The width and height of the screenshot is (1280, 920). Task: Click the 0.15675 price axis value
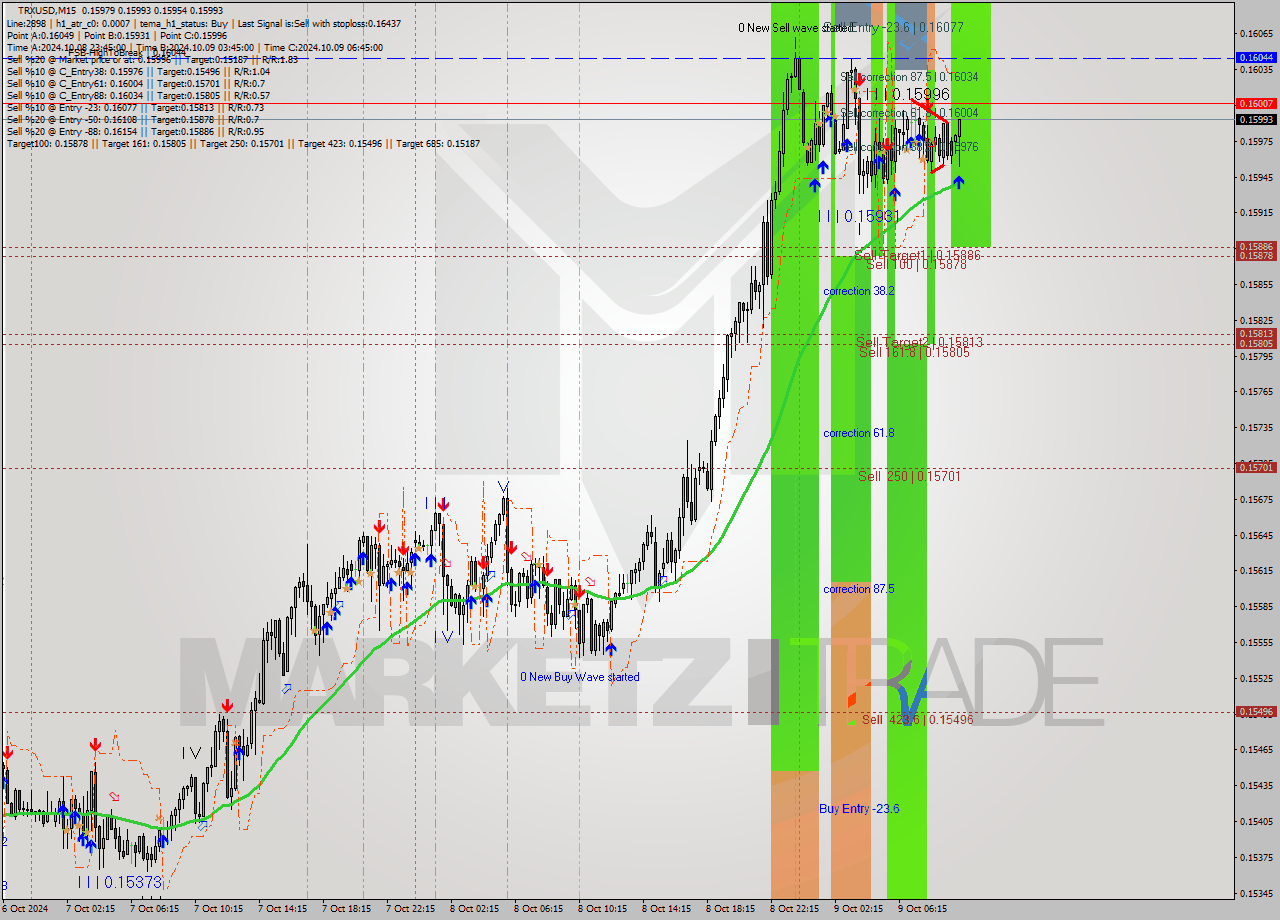pyautogui.click(x=1256, y=499)
